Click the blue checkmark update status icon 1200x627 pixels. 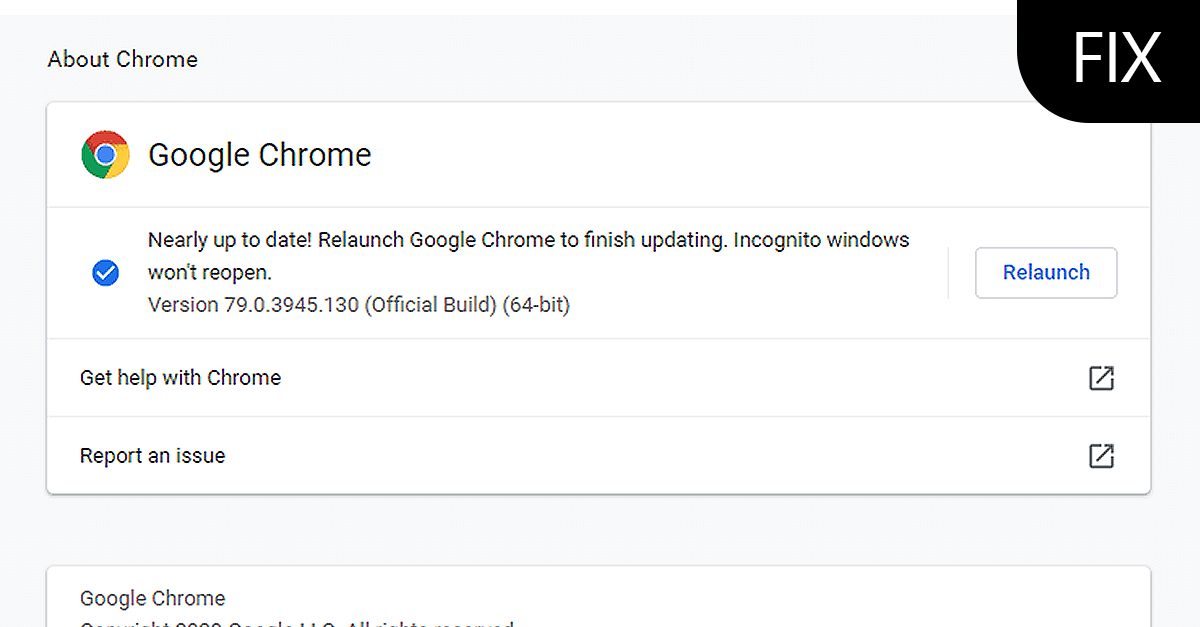[105, 272]
